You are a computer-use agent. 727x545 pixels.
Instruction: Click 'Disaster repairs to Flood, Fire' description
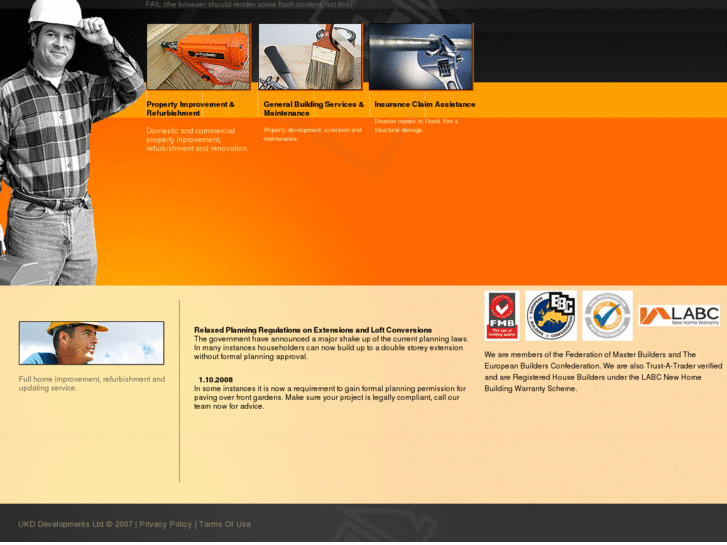point(416,126)
